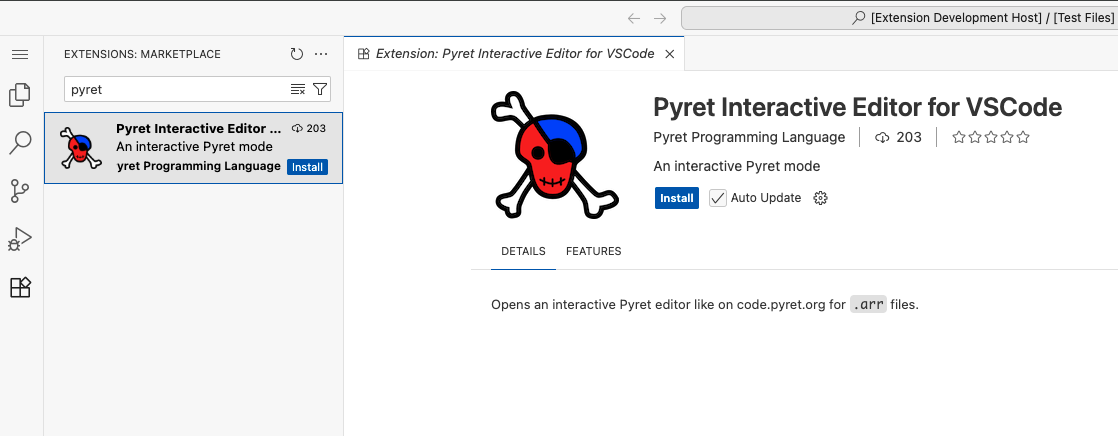Open the Explorer view
This screenshot has height=436, width=1118.
(20, 95)
